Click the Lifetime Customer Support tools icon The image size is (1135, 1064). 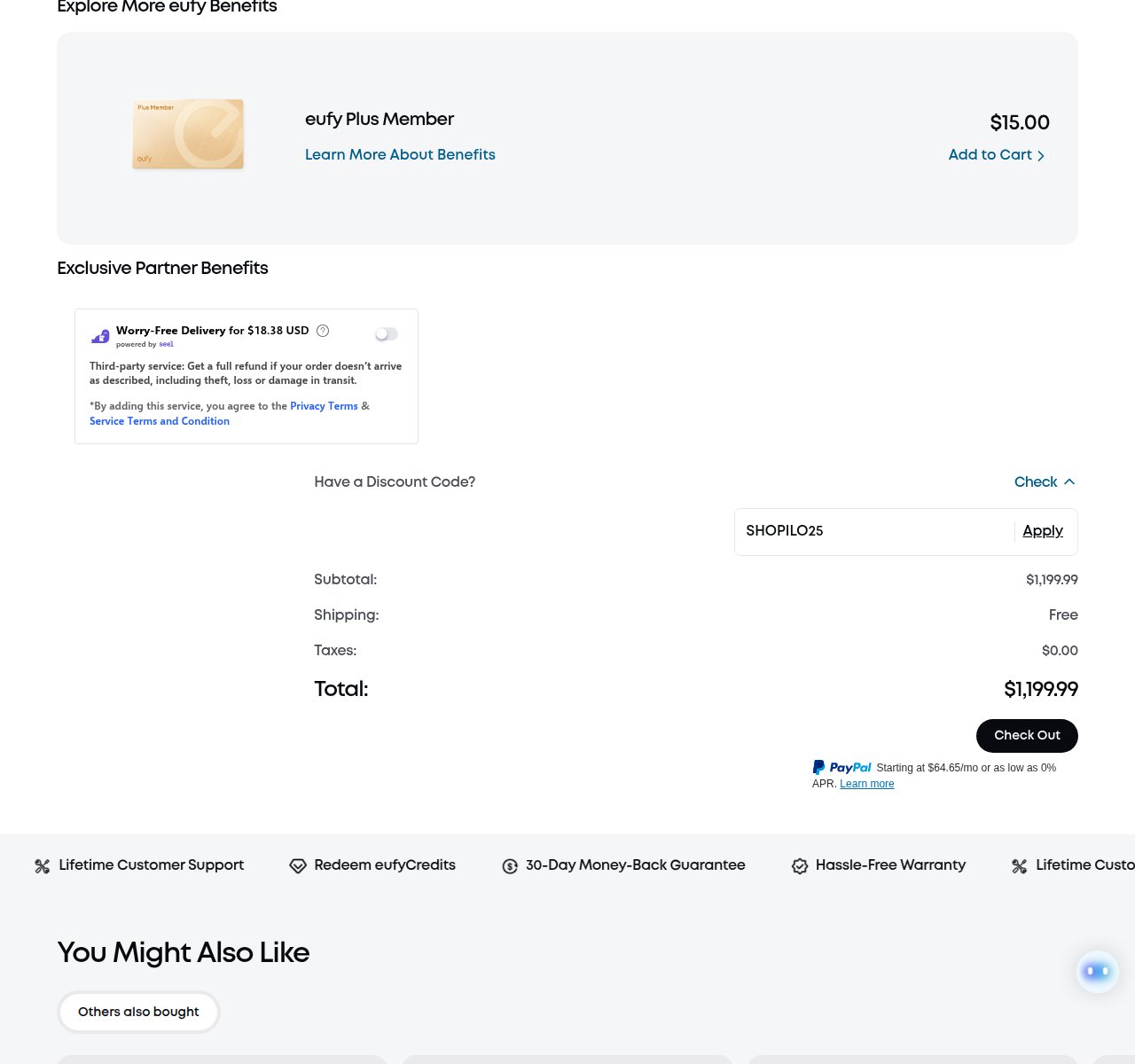click(x=42, y=866)
